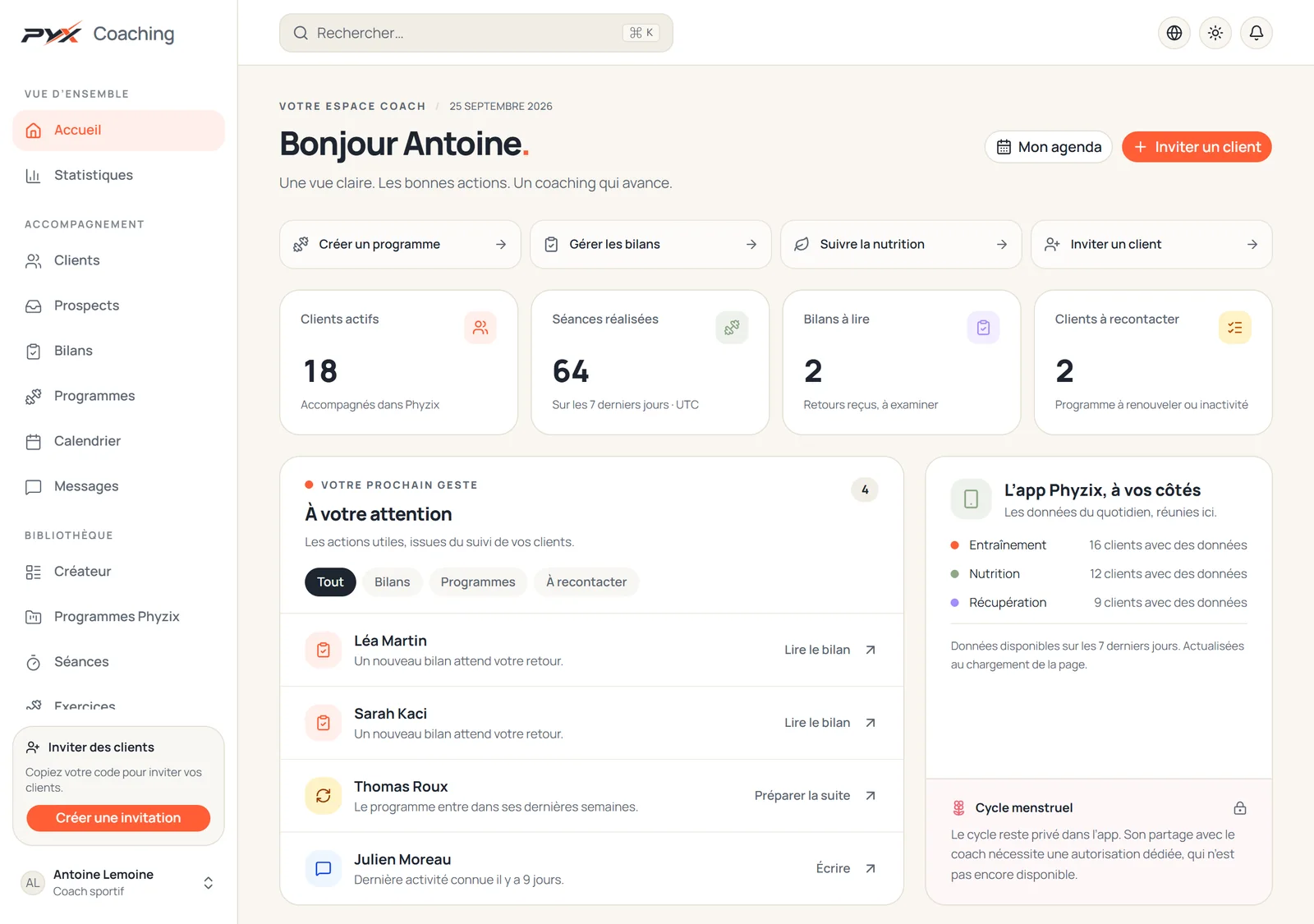Screen dimensions: 1314x924
Task: Click the Clients actifs people icon
Action: click(480, 328)
